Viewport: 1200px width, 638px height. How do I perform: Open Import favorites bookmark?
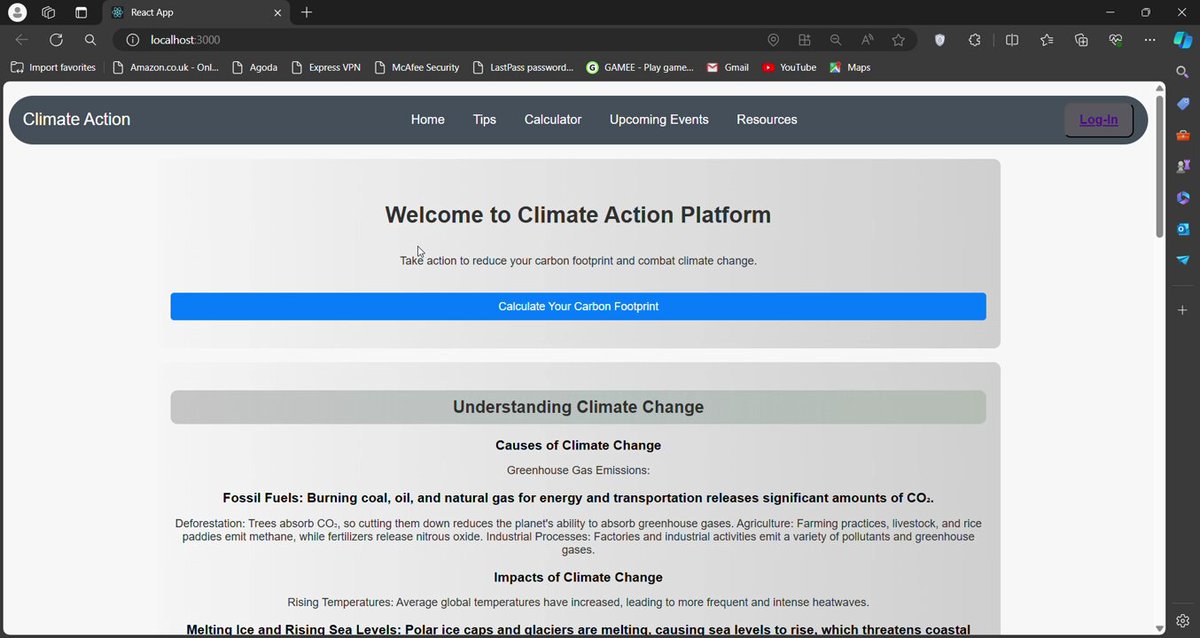(x=53, y=67)
